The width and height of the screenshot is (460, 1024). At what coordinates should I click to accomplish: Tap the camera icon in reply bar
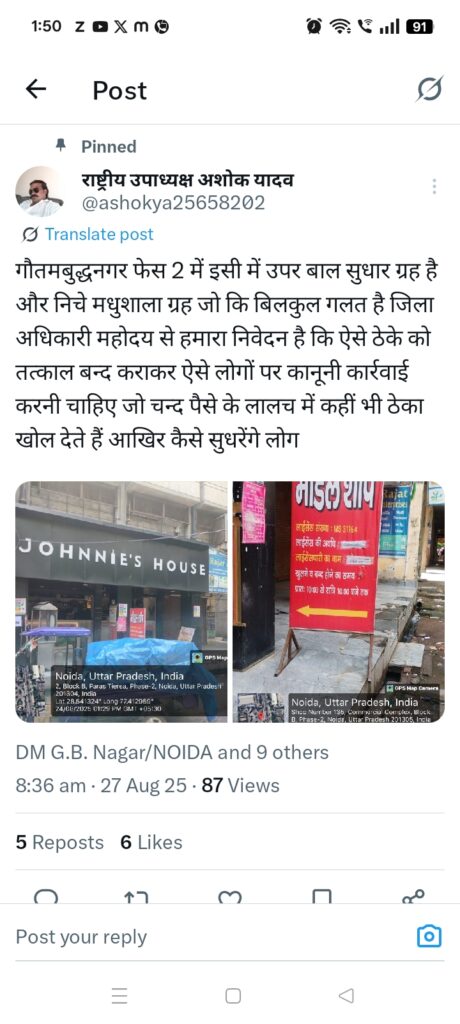(429, 937)
